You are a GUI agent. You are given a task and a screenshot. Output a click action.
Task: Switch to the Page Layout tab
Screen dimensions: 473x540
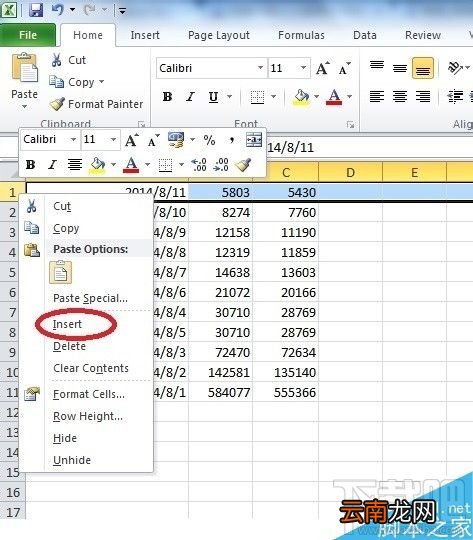[x=219, y=35]
